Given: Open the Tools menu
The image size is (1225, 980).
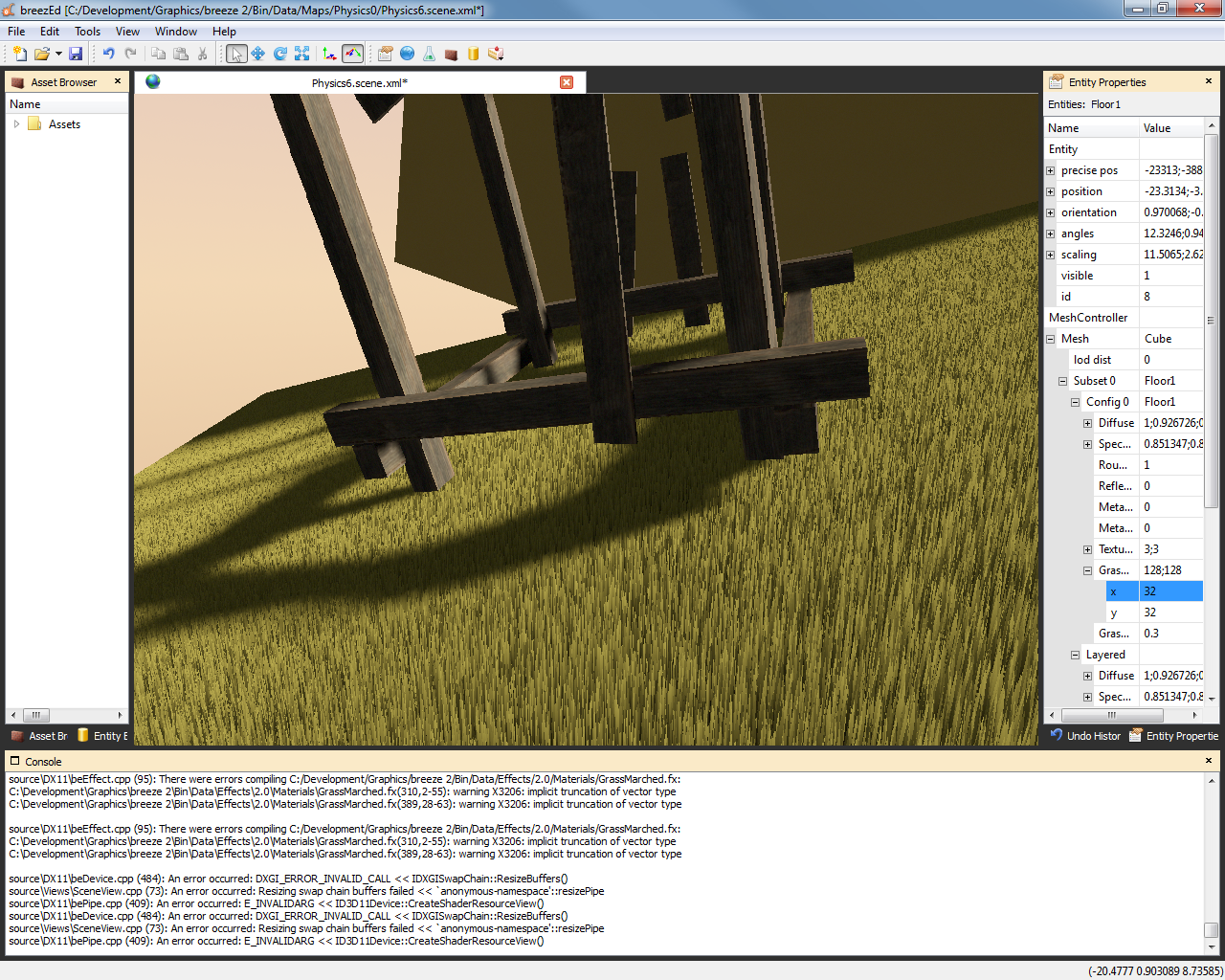Looking at the screenshot, I should coord(87,32).
